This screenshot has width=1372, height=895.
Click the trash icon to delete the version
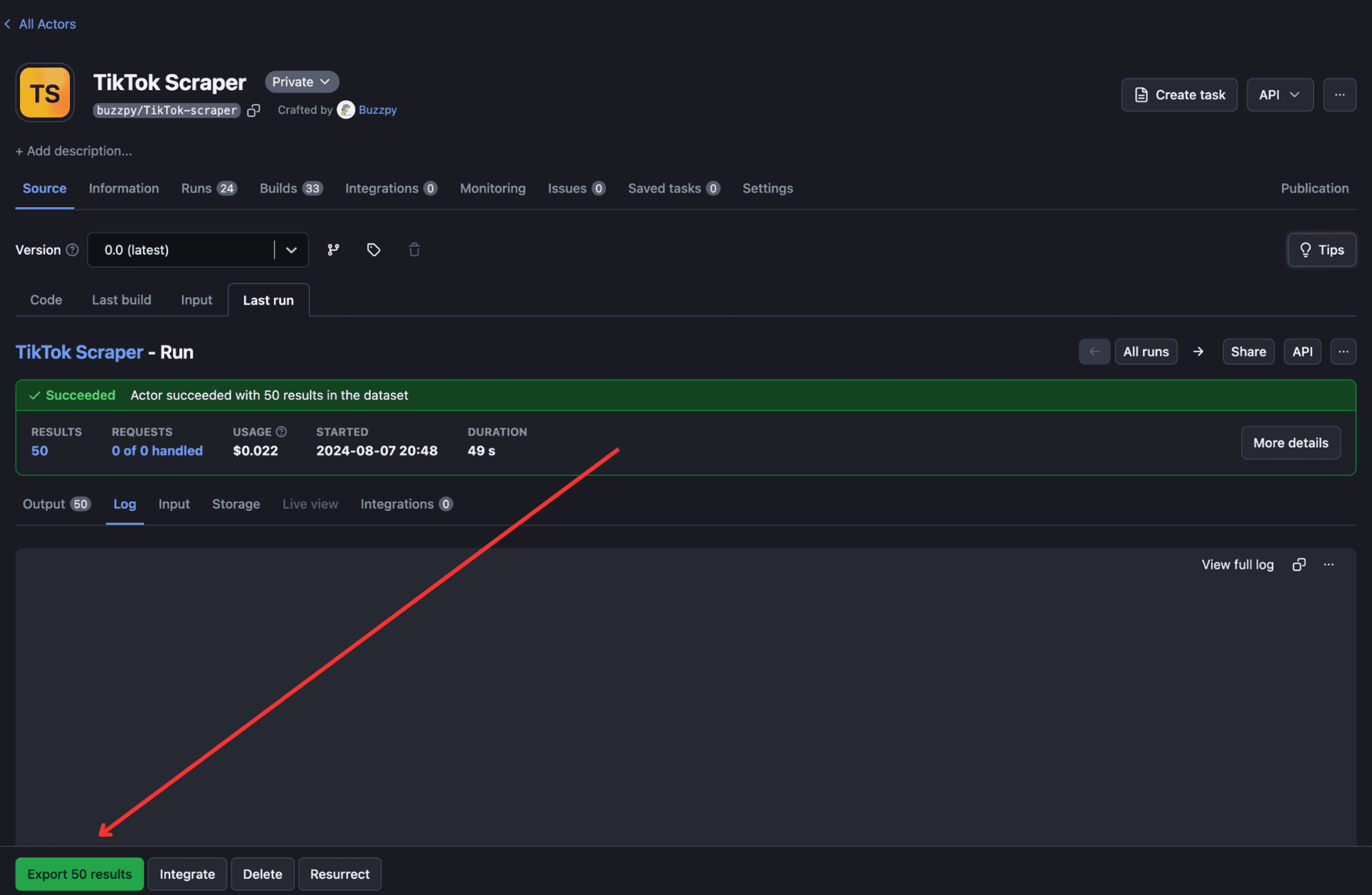click(414, 250)
